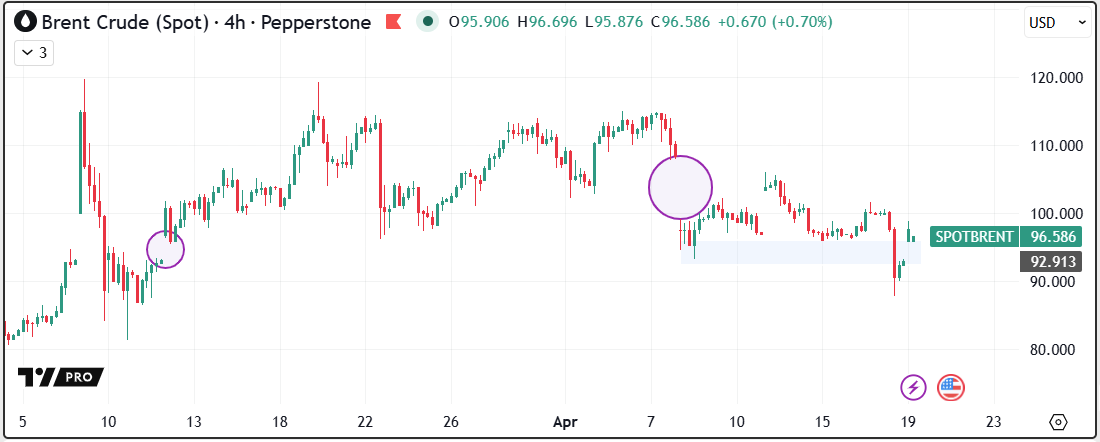
Task: Click the TradingView PRO logo
Action: pyautogui.click(x=60, y=377)
